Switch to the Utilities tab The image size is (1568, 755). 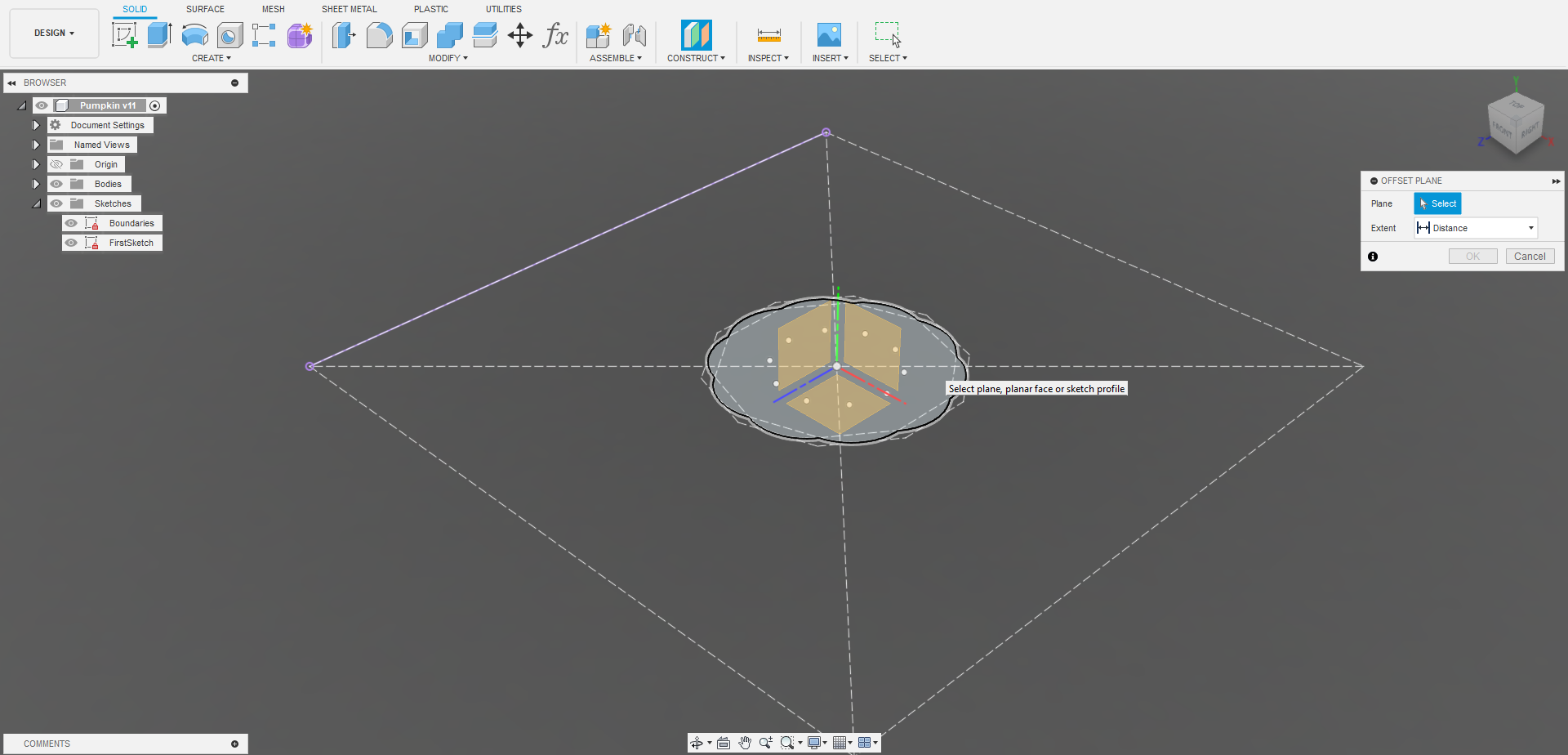tap(504, 9)
